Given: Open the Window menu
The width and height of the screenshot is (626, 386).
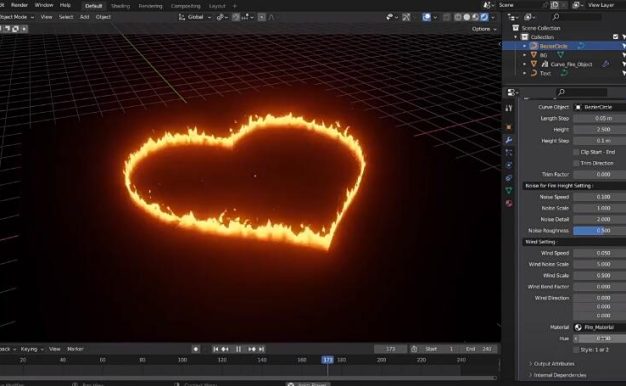Looking at the screenshot, I should pyautogui.click(x=44, y=5).
